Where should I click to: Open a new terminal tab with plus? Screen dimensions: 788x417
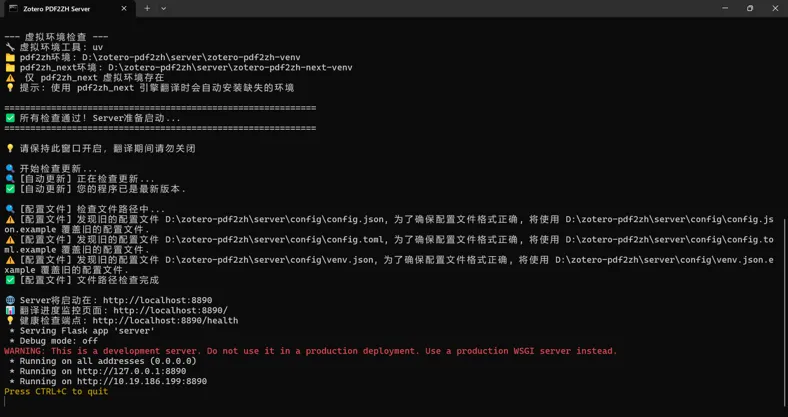coord(147,9)
